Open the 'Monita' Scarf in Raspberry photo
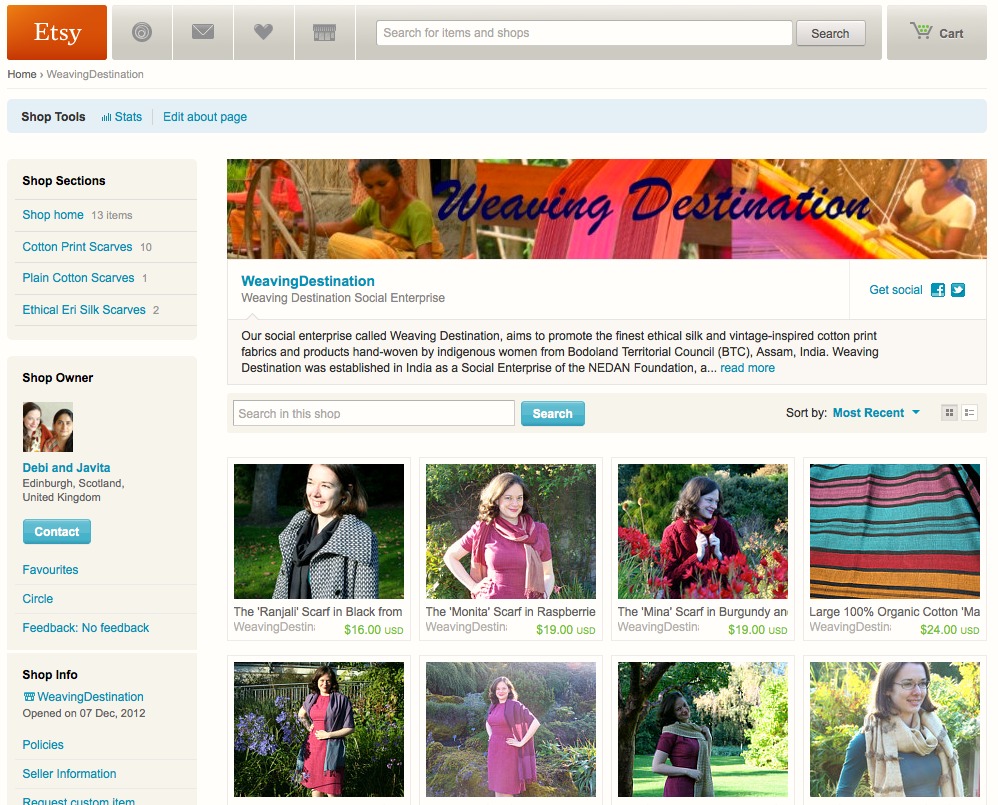Screen dimensions: 998x805 [x=510, y=531]
